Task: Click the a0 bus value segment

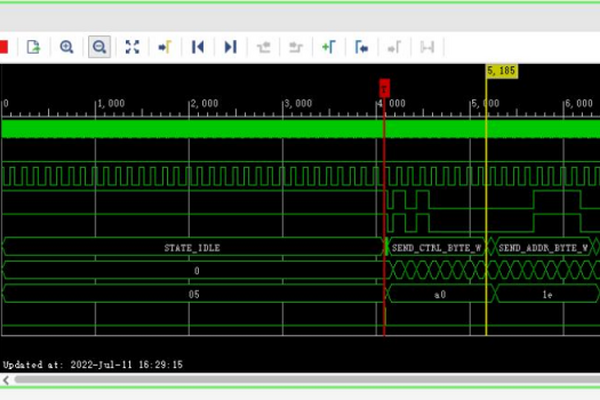Action: 438,294
